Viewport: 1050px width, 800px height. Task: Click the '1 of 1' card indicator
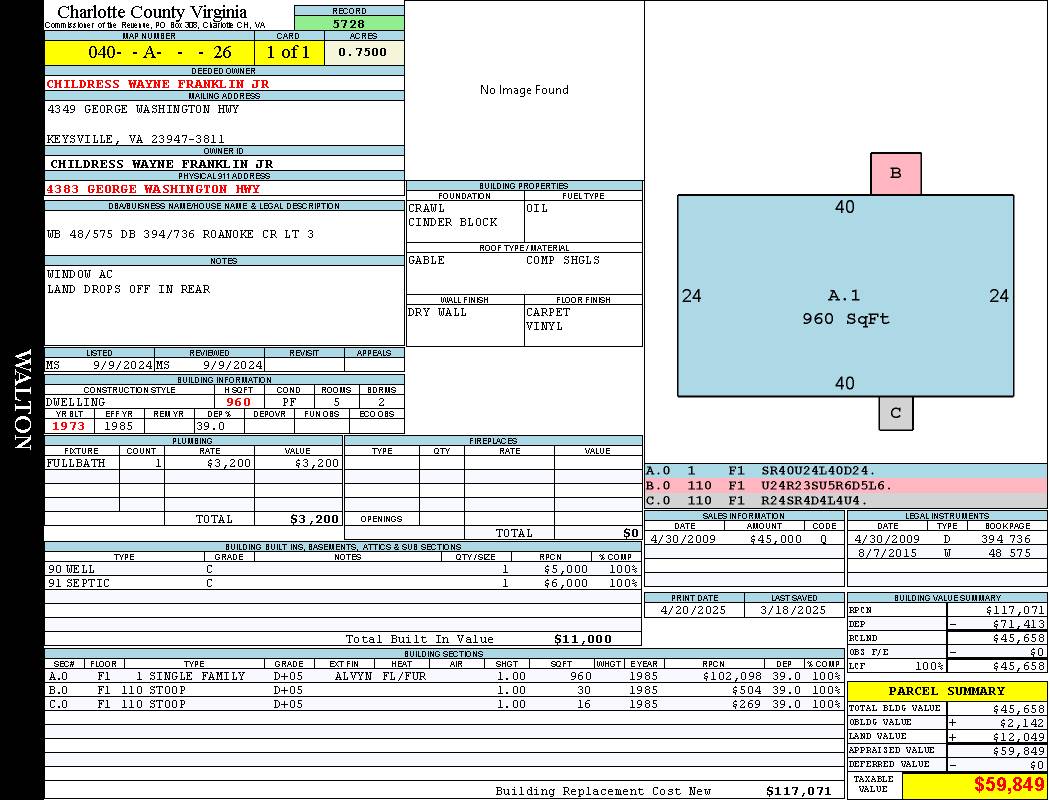(x=288, y=52)
